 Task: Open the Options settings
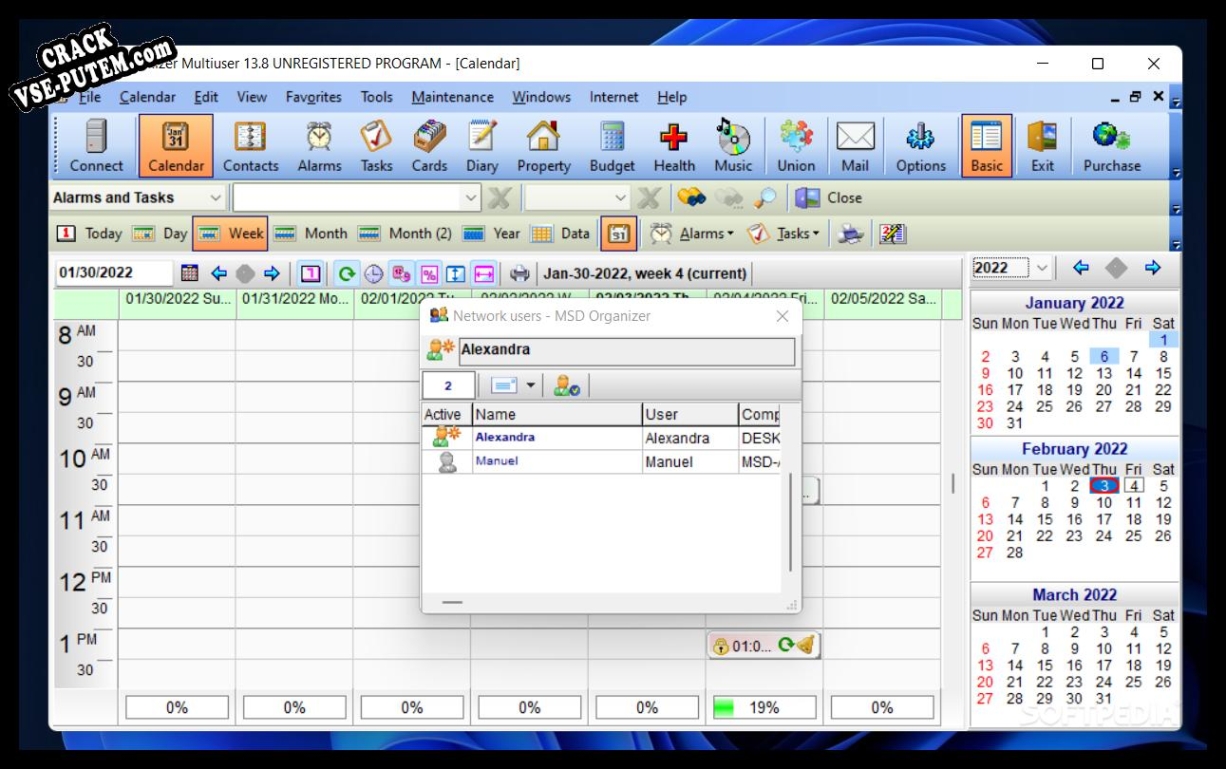coord(920,146)
